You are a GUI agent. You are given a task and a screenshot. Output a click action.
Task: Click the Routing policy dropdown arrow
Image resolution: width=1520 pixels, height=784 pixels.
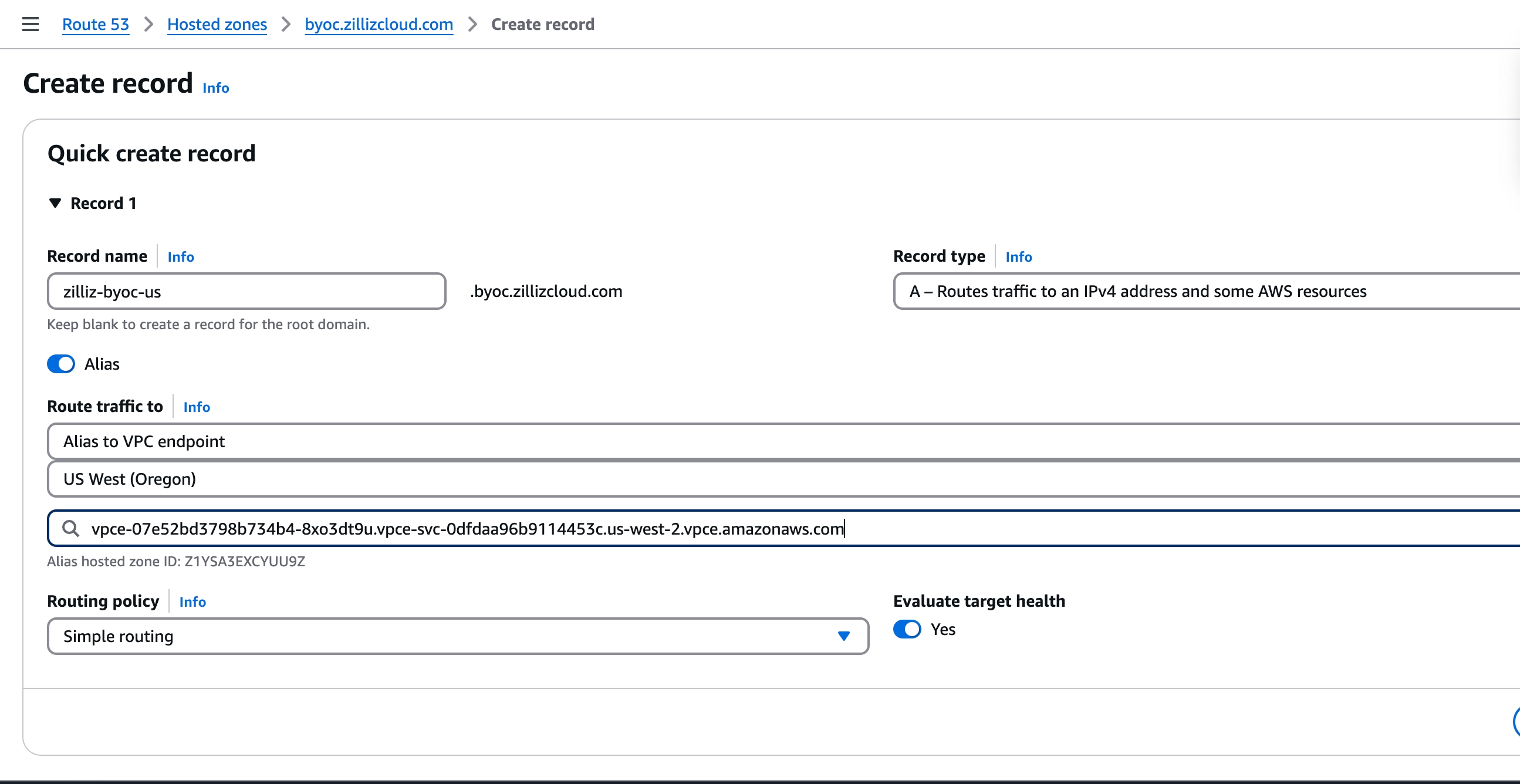(x=844, y=637)
